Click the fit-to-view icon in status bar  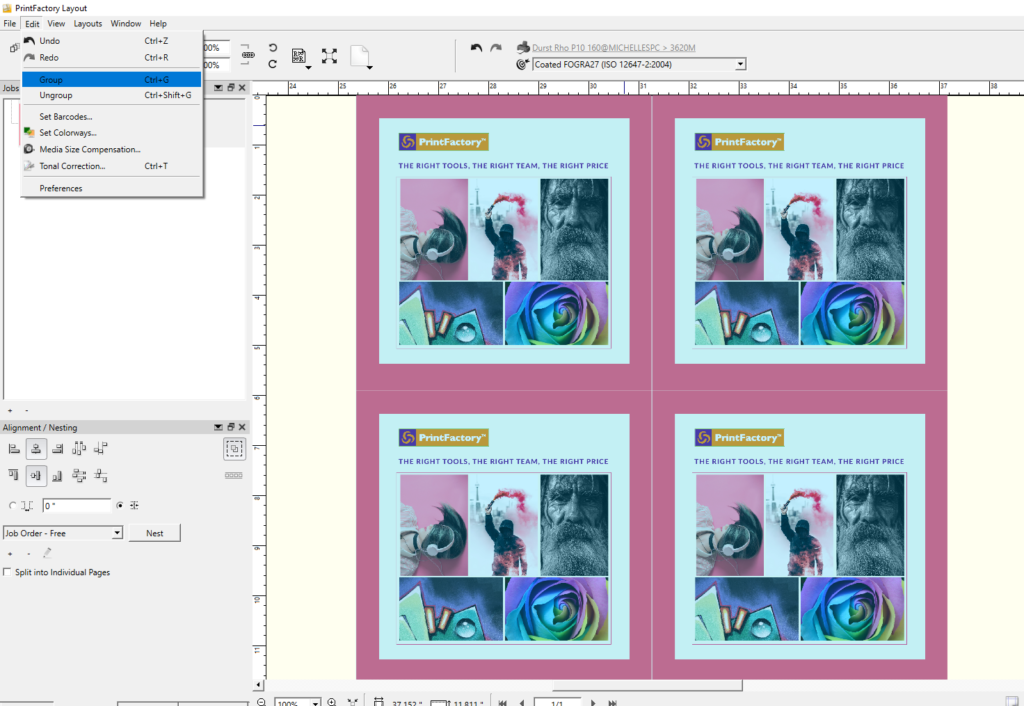(353, 702)
